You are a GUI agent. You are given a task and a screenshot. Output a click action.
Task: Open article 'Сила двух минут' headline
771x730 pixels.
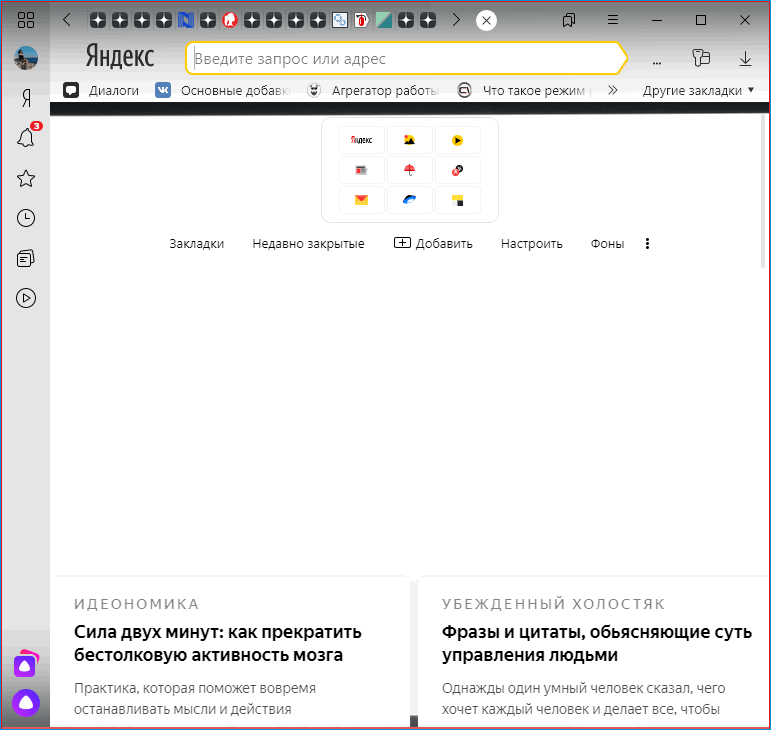click(x=218, y=643)
